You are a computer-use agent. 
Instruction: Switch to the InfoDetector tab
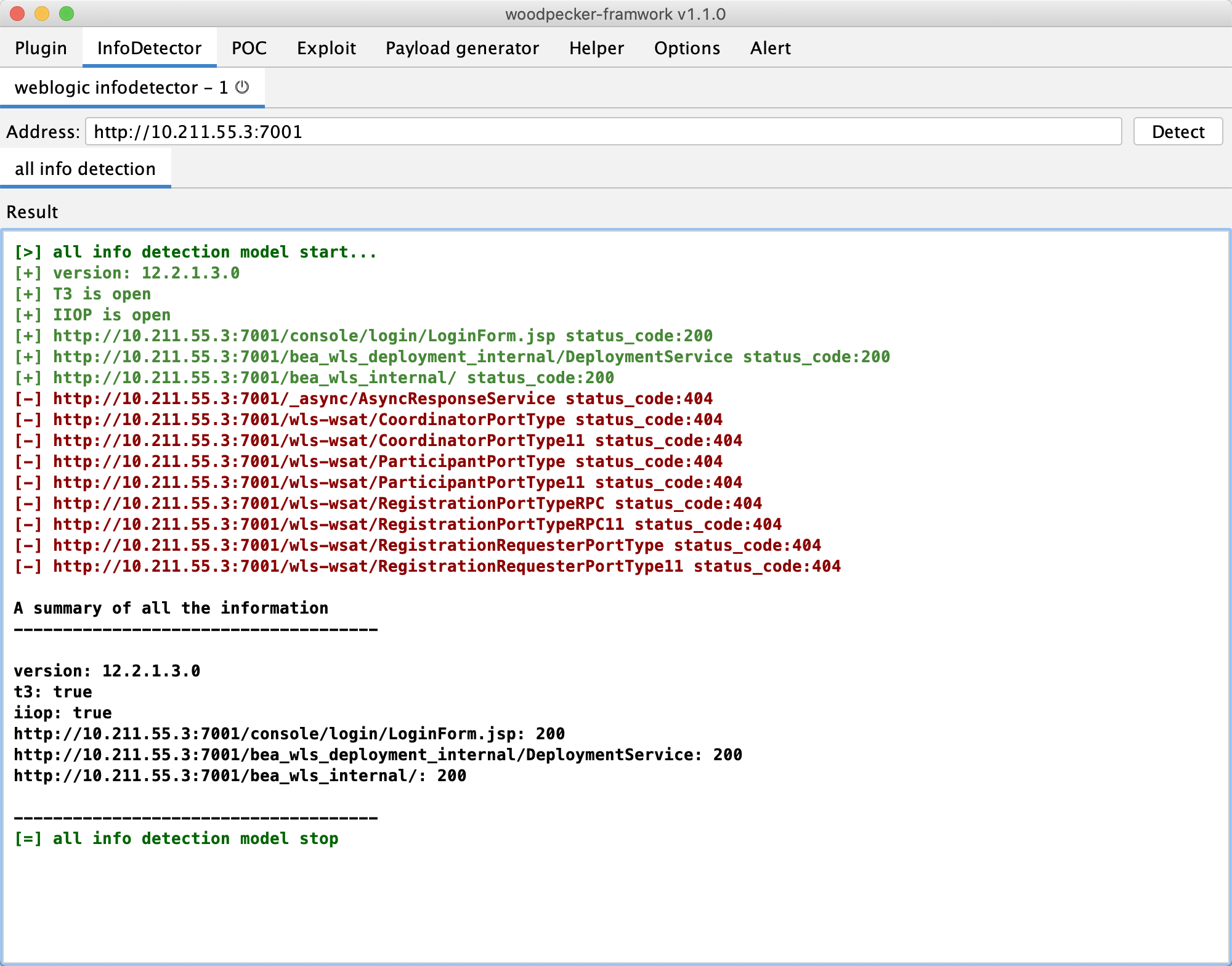[149, 48]
